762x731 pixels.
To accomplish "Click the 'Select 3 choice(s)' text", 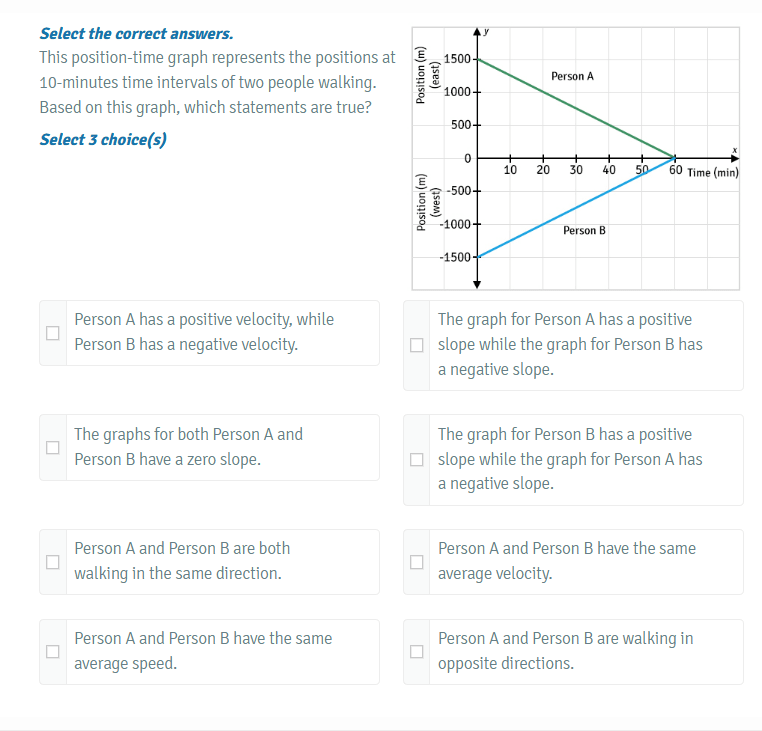I will click(103, 139).
